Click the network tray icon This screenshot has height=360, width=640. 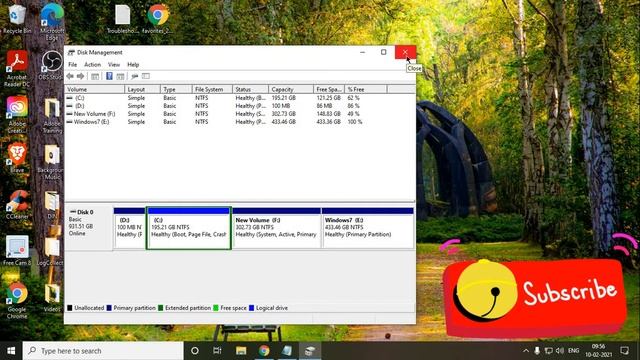tap(549, 351)
